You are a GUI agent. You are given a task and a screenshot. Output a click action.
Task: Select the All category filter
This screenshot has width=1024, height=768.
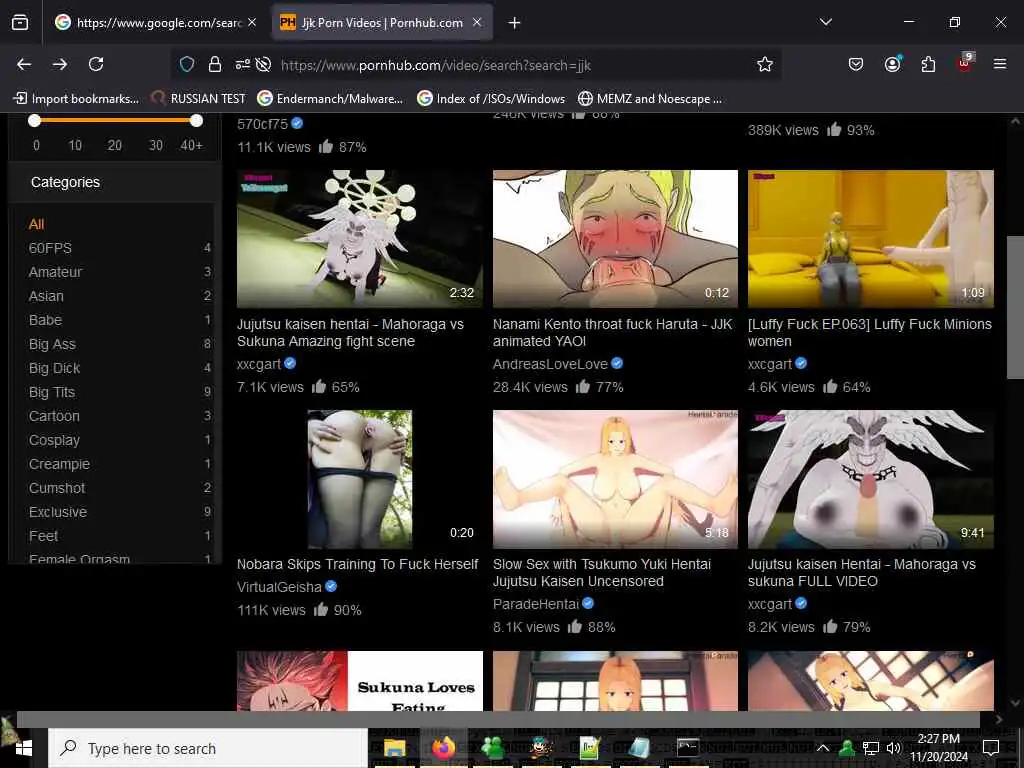click(x=37, y=224)
